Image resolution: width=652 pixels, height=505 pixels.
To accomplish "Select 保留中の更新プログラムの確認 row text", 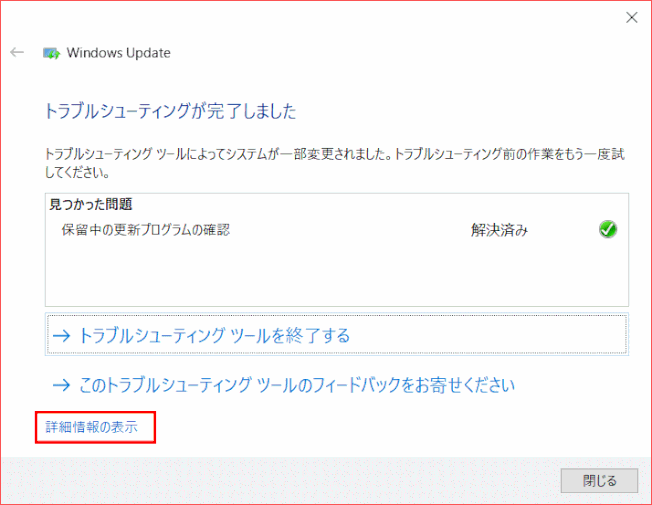I will pos(146,230).
